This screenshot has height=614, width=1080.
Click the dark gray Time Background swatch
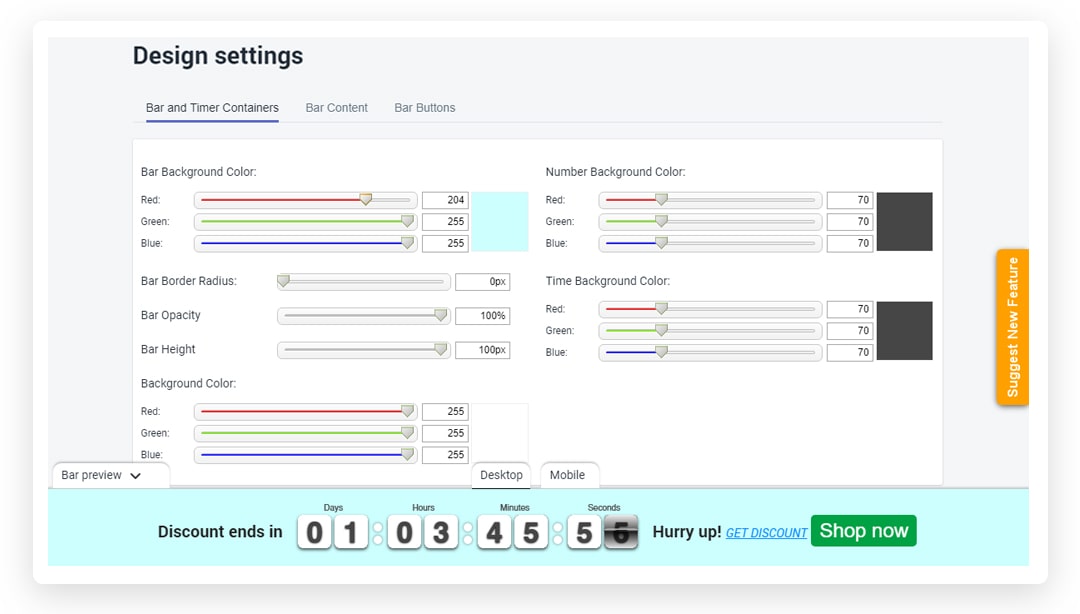[904, 331]
